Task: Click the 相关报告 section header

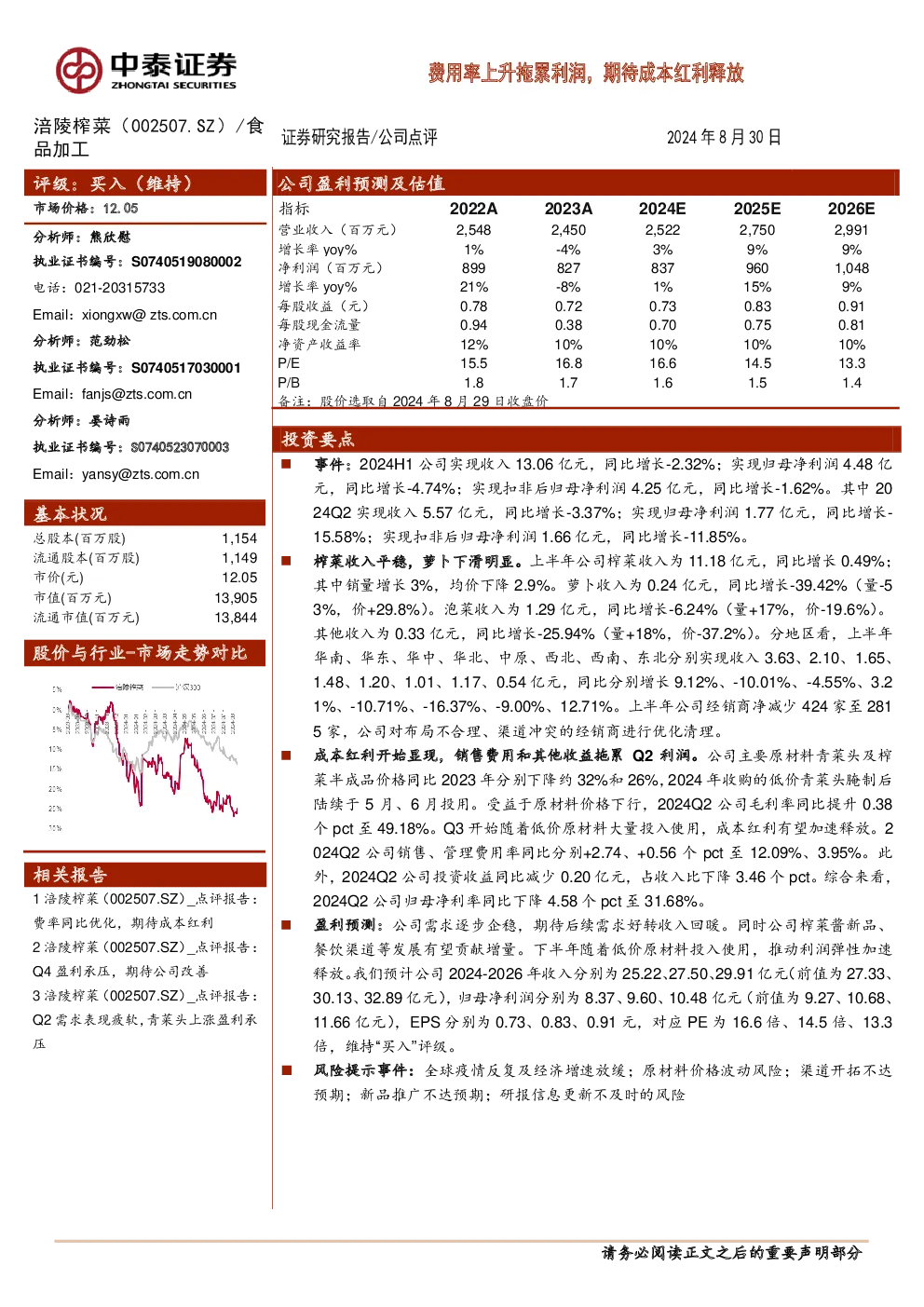Action: 144,874
